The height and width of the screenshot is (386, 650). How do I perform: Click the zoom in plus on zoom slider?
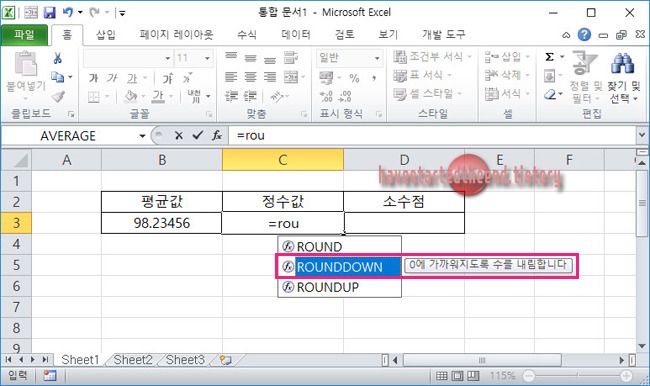[626, 376]
